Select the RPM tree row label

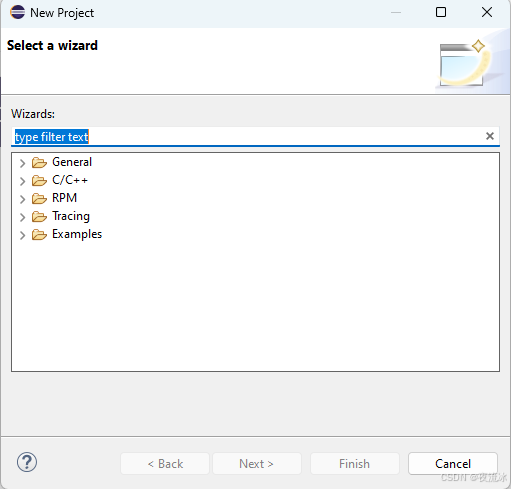point(65,198)
